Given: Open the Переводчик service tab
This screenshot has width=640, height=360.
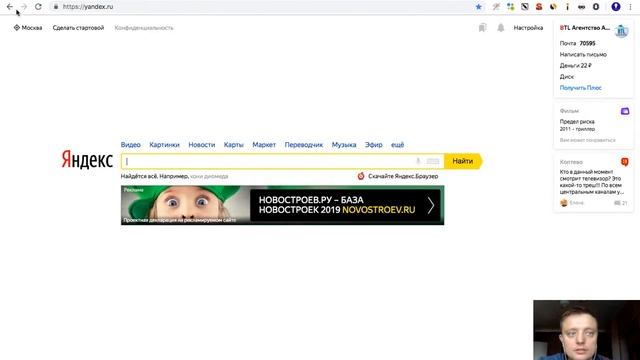Looking at the screenshot, I should click(304, 145).
